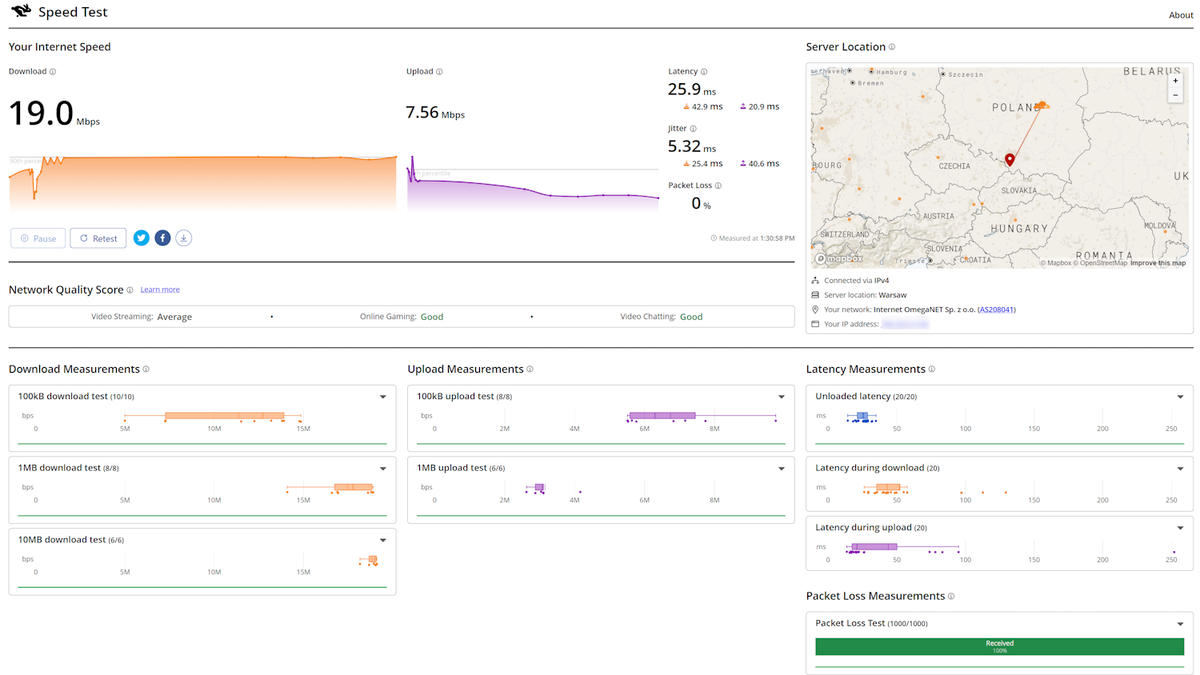Open the About page

pos(1180,15)
